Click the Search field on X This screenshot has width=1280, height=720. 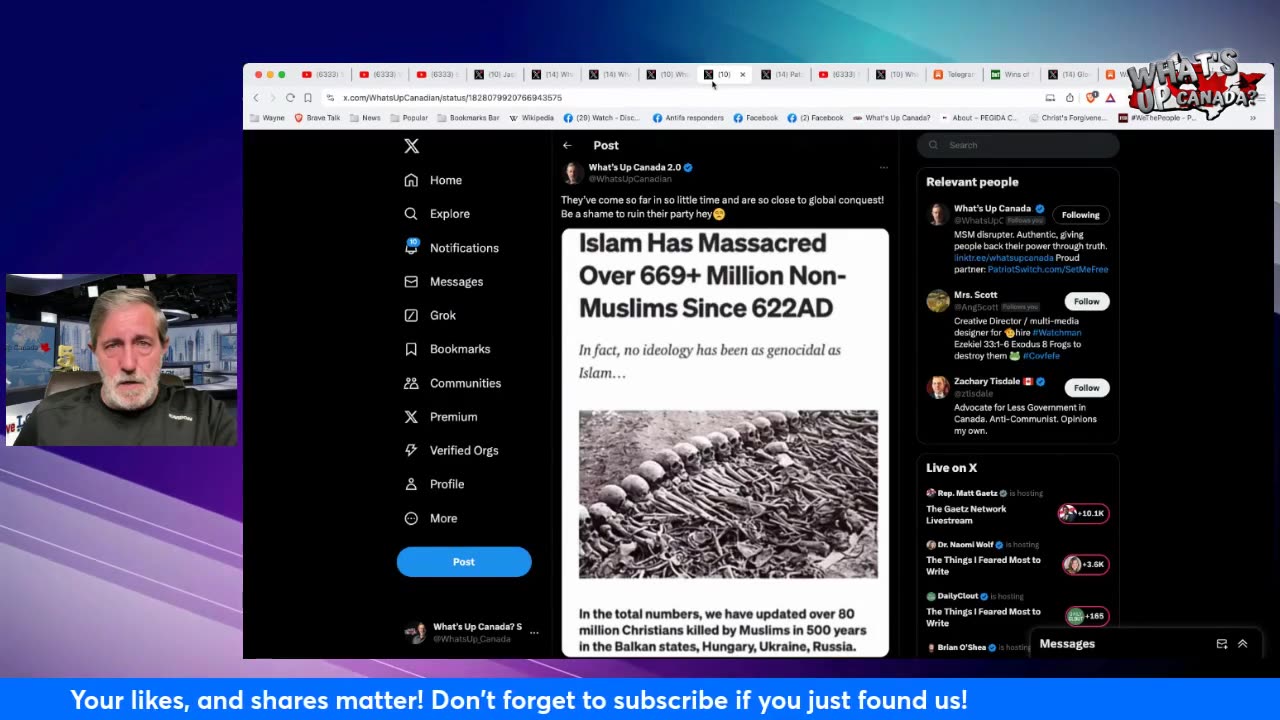(x=1018, y=145)
